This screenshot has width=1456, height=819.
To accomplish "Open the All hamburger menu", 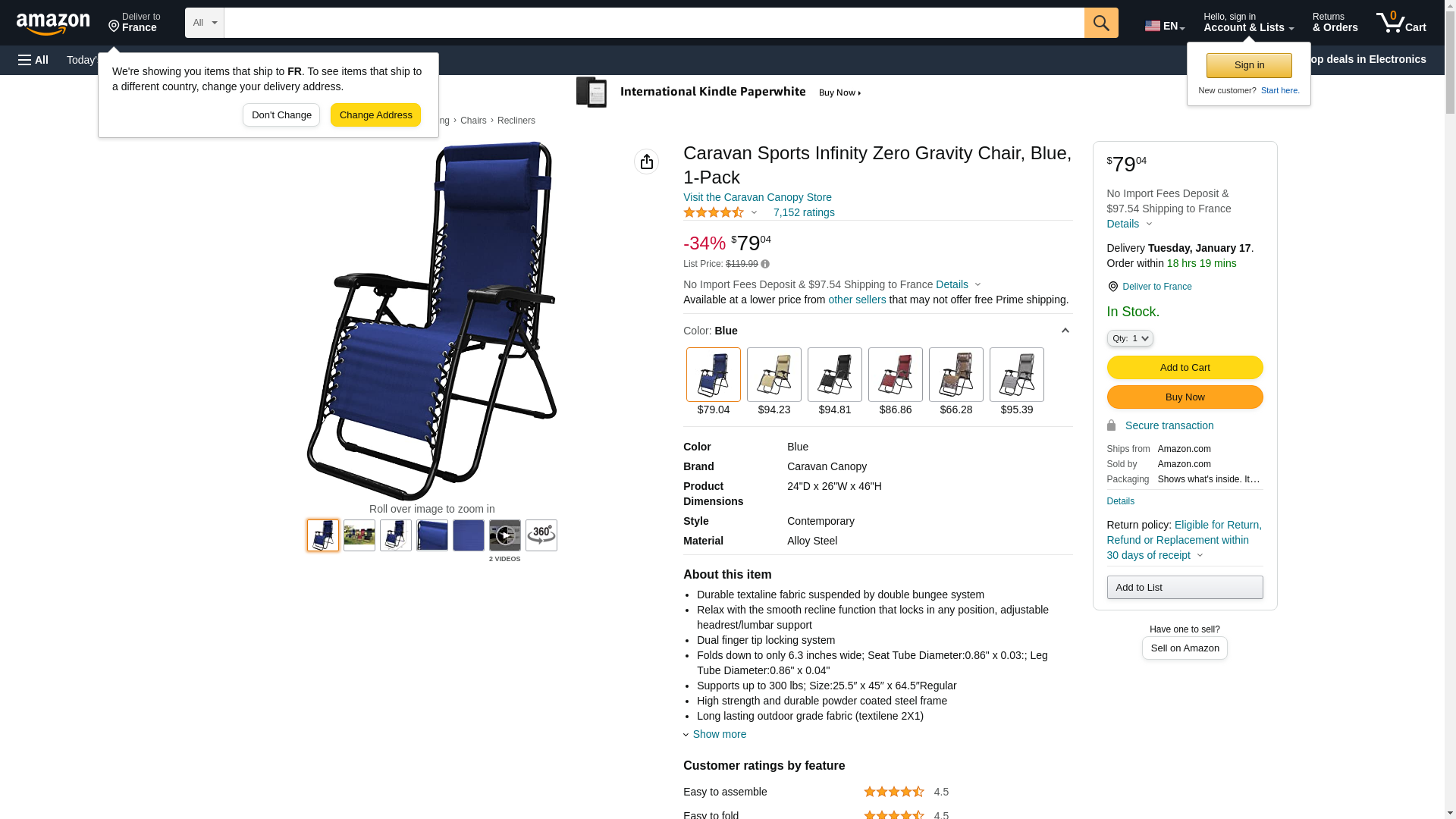I will pyautogui.click(x=33, y=60).
